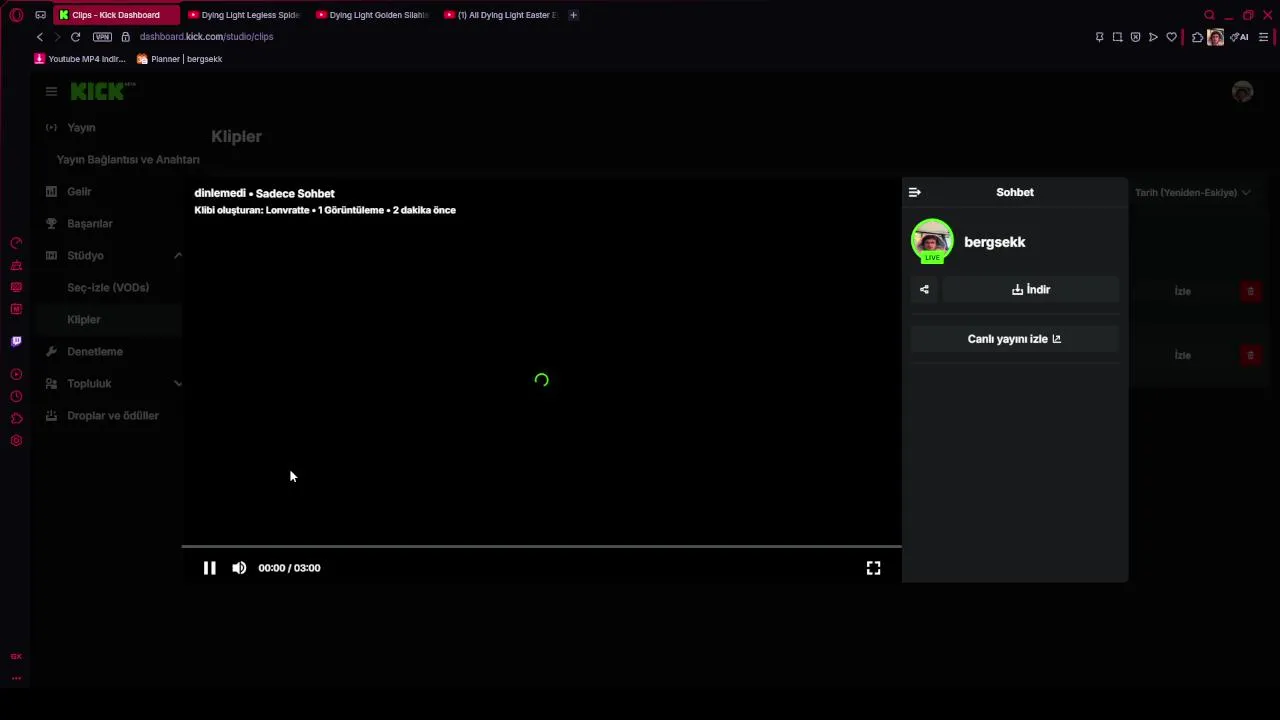Open bergsekk channel avatar
The height and width of the screenshot is (720, 1280).
(x=932, y=241)
